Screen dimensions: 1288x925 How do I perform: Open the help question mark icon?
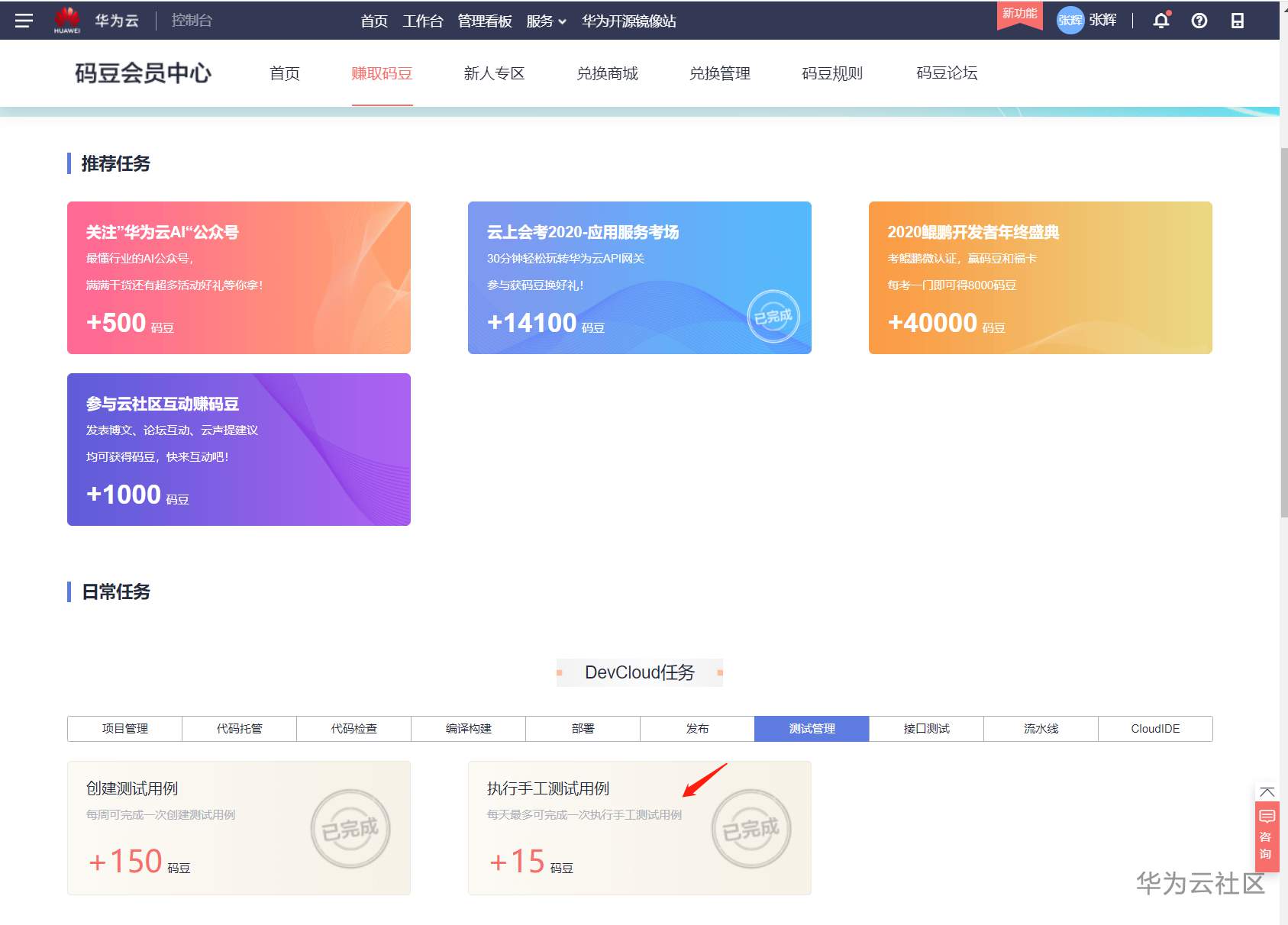pos(1199,21)
